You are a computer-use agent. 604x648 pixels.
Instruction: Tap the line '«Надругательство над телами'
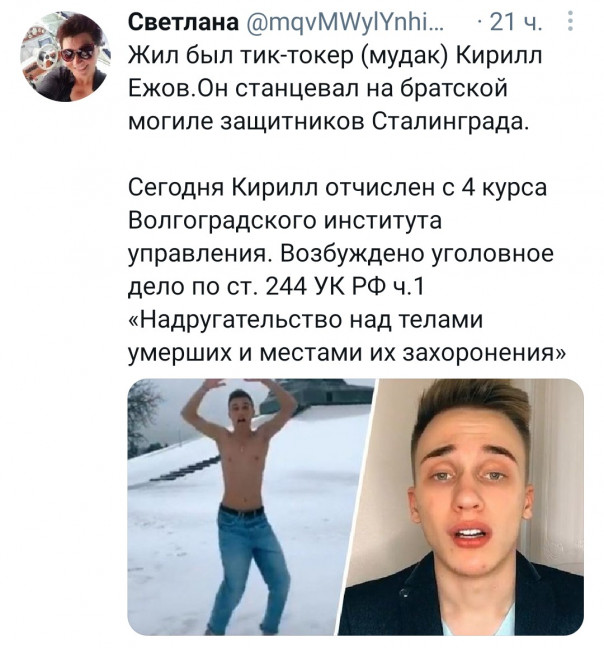point(305,319)
